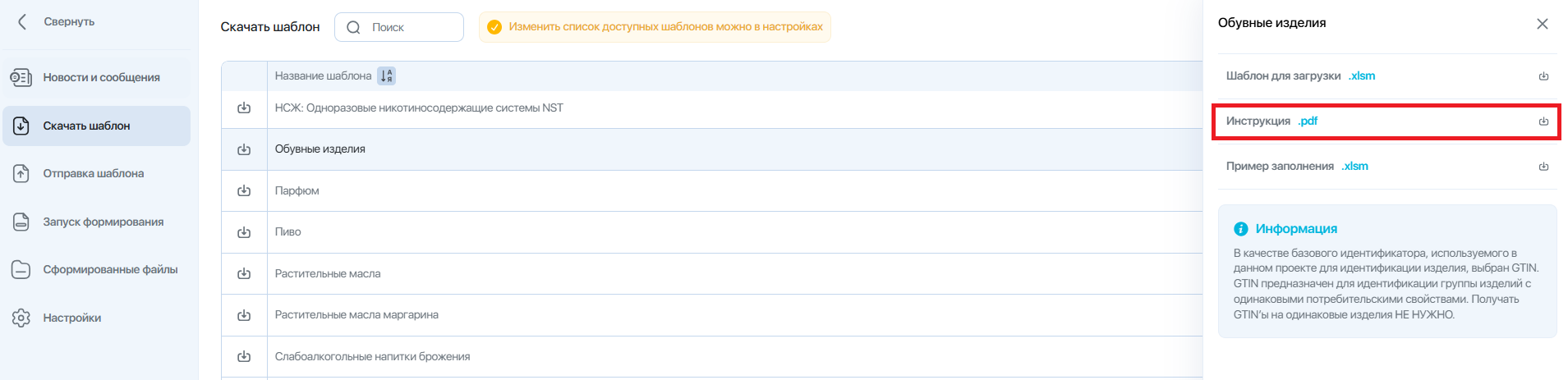Open Новости и сообщения section

(x=96, y=77)
